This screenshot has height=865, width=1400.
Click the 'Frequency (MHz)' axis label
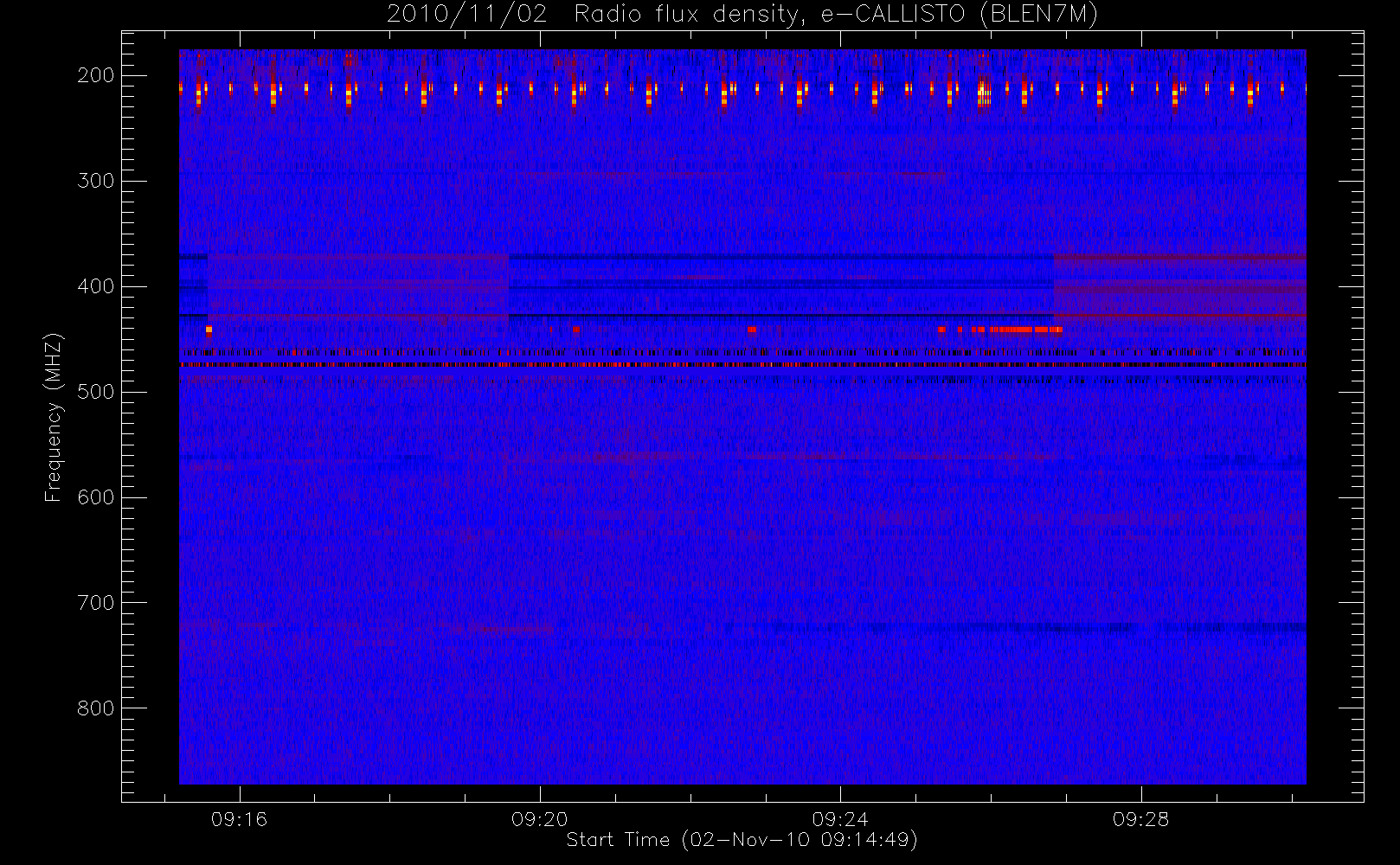coord(54,417)
